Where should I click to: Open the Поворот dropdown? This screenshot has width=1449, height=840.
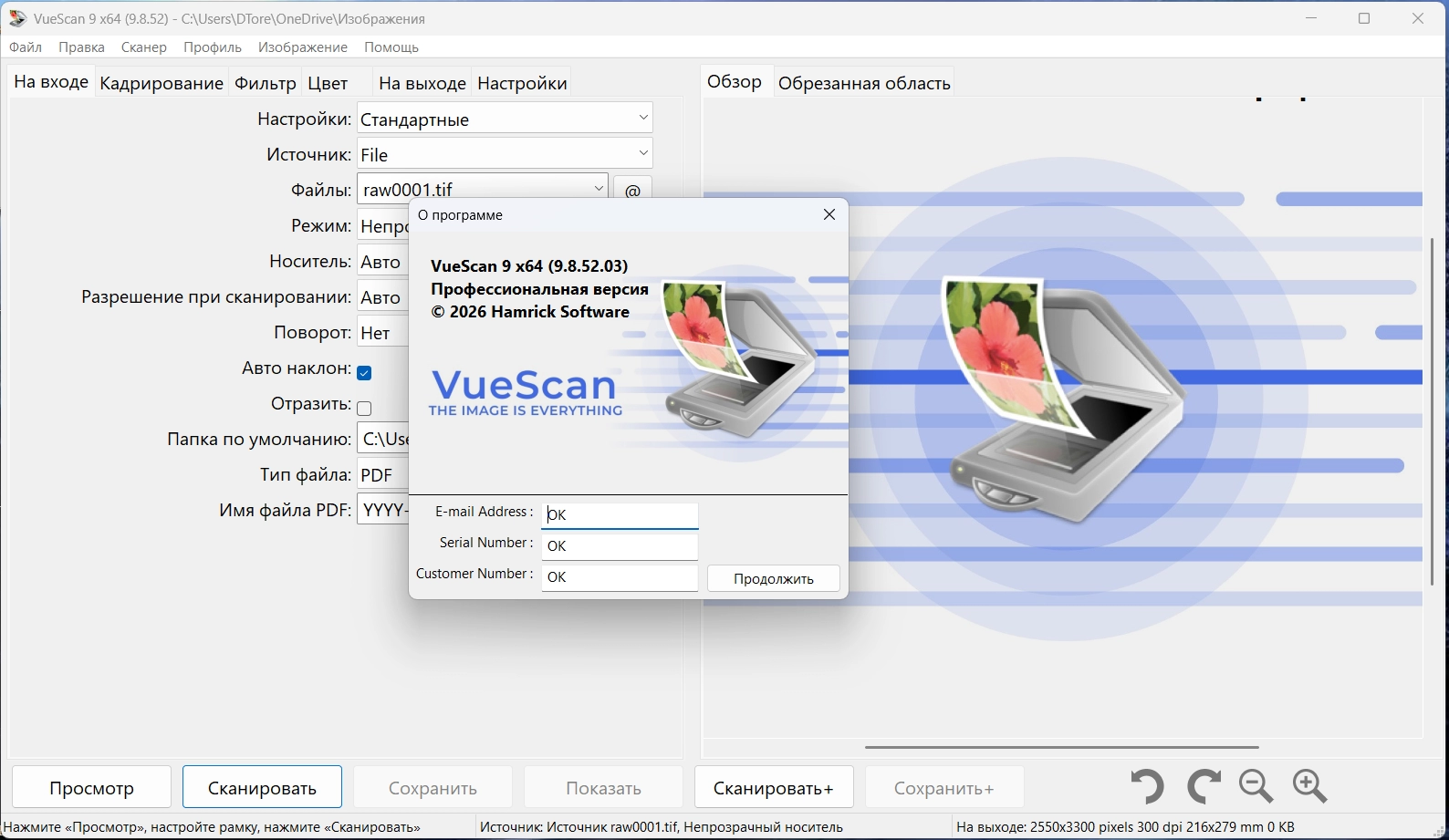tap(383, 333)
